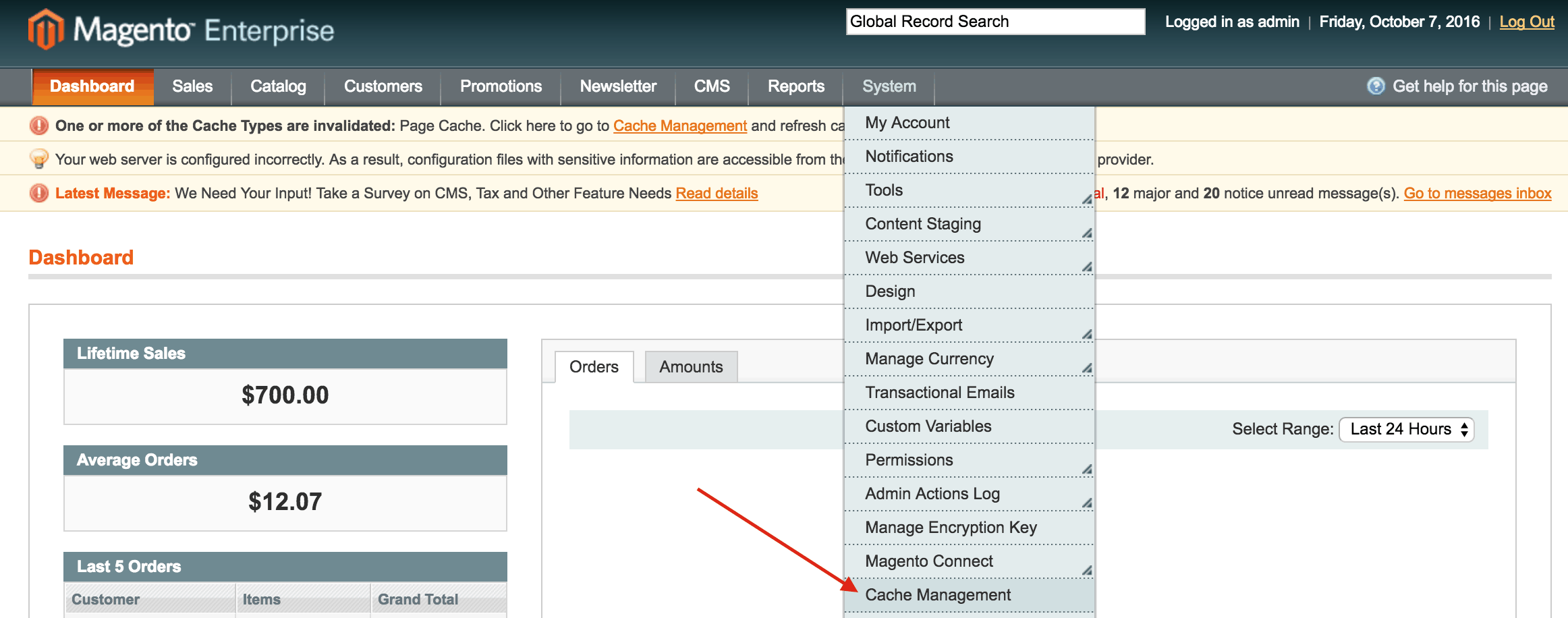The width and height of the screenshot is (1568, 618).
Task: Select Cache Management from the System menu
Action: click(939, 594)
